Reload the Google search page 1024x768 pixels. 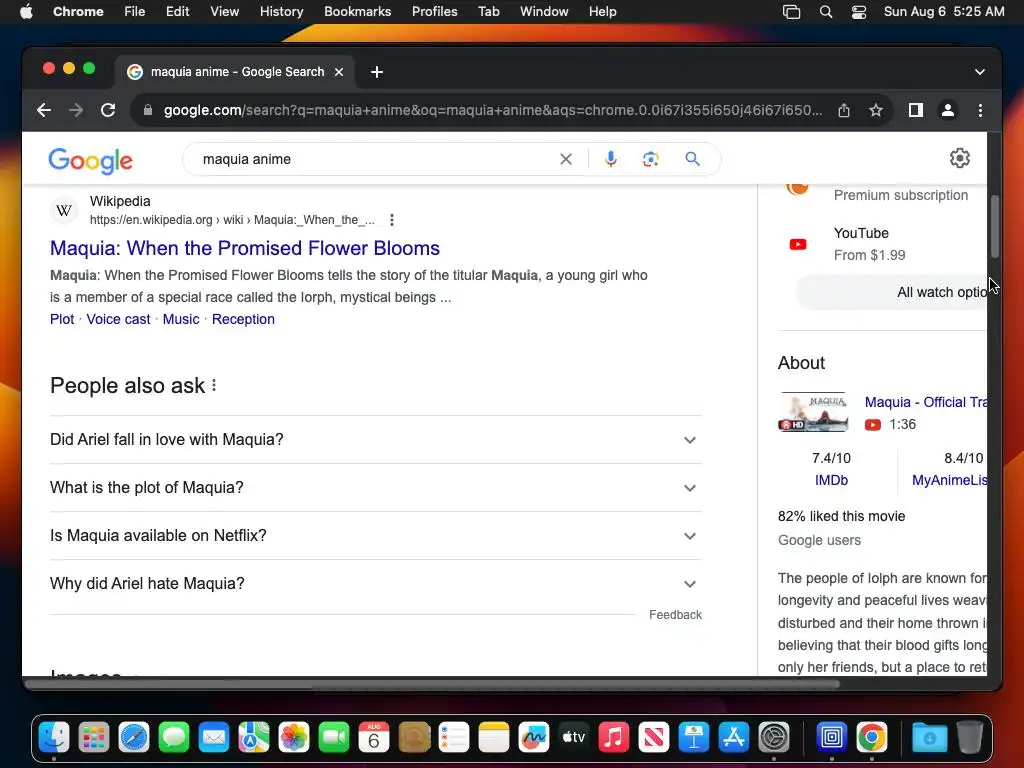pyautogui.click(x=108, y=110)
